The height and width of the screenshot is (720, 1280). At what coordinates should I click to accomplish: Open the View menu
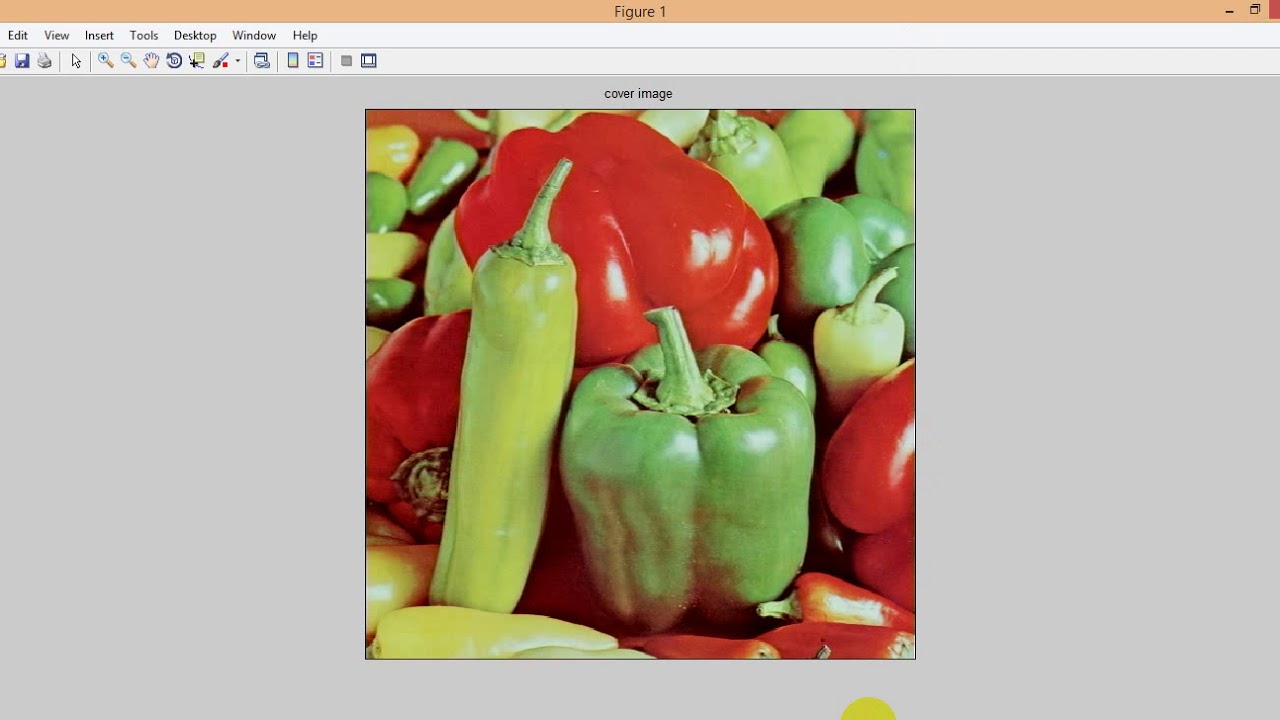tap(57, 35)
